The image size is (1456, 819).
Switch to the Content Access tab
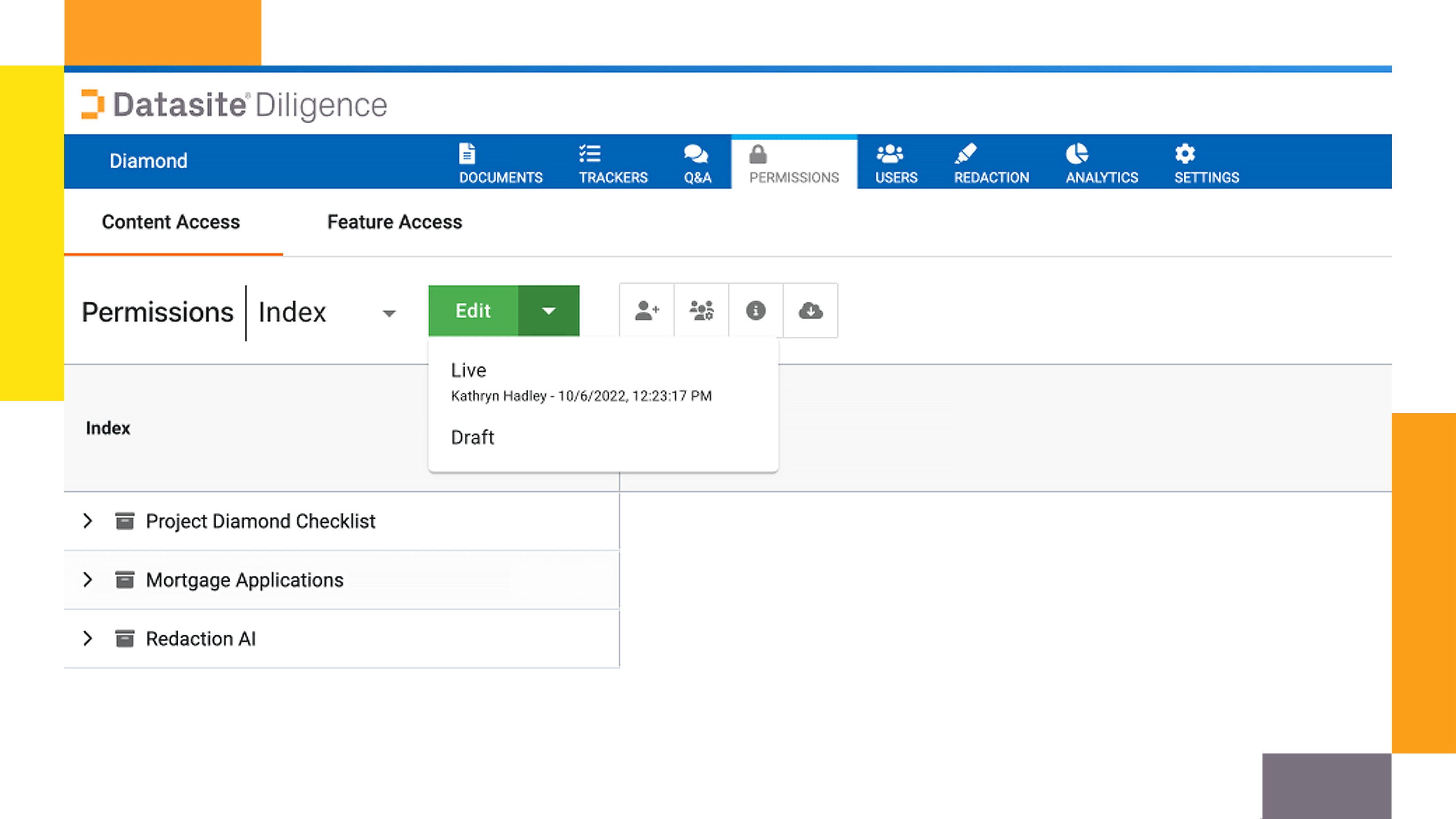(x=171, y=221)
